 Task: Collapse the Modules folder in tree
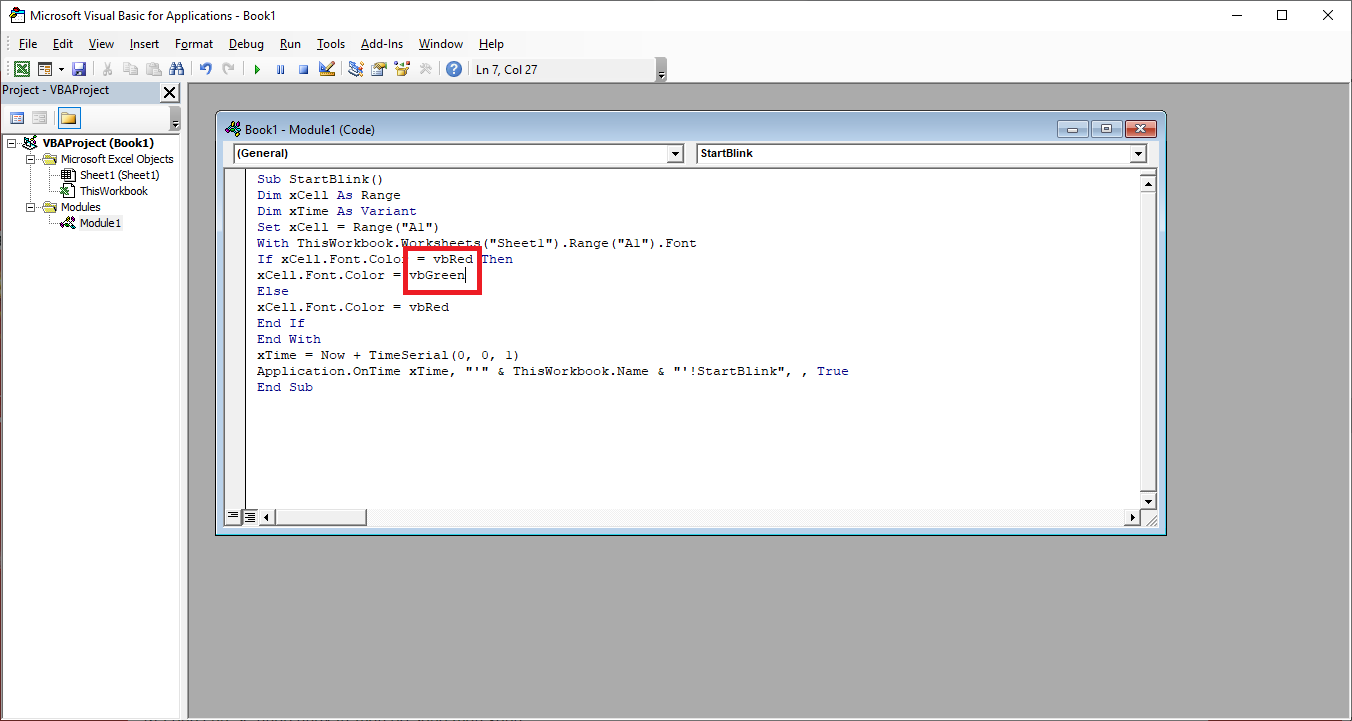point(32,207)
